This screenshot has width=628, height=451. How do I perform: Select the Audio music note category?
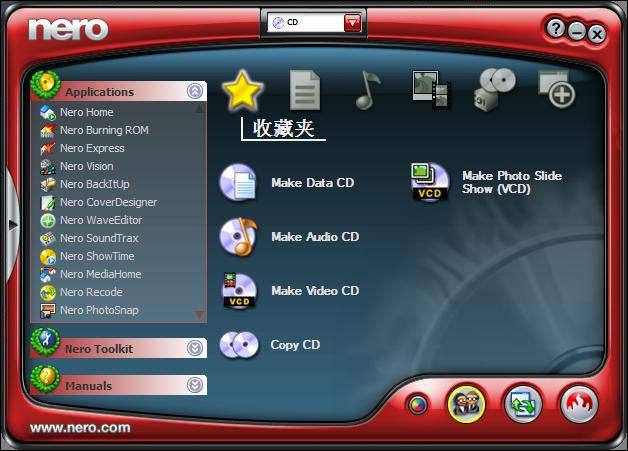coord(368,90)
